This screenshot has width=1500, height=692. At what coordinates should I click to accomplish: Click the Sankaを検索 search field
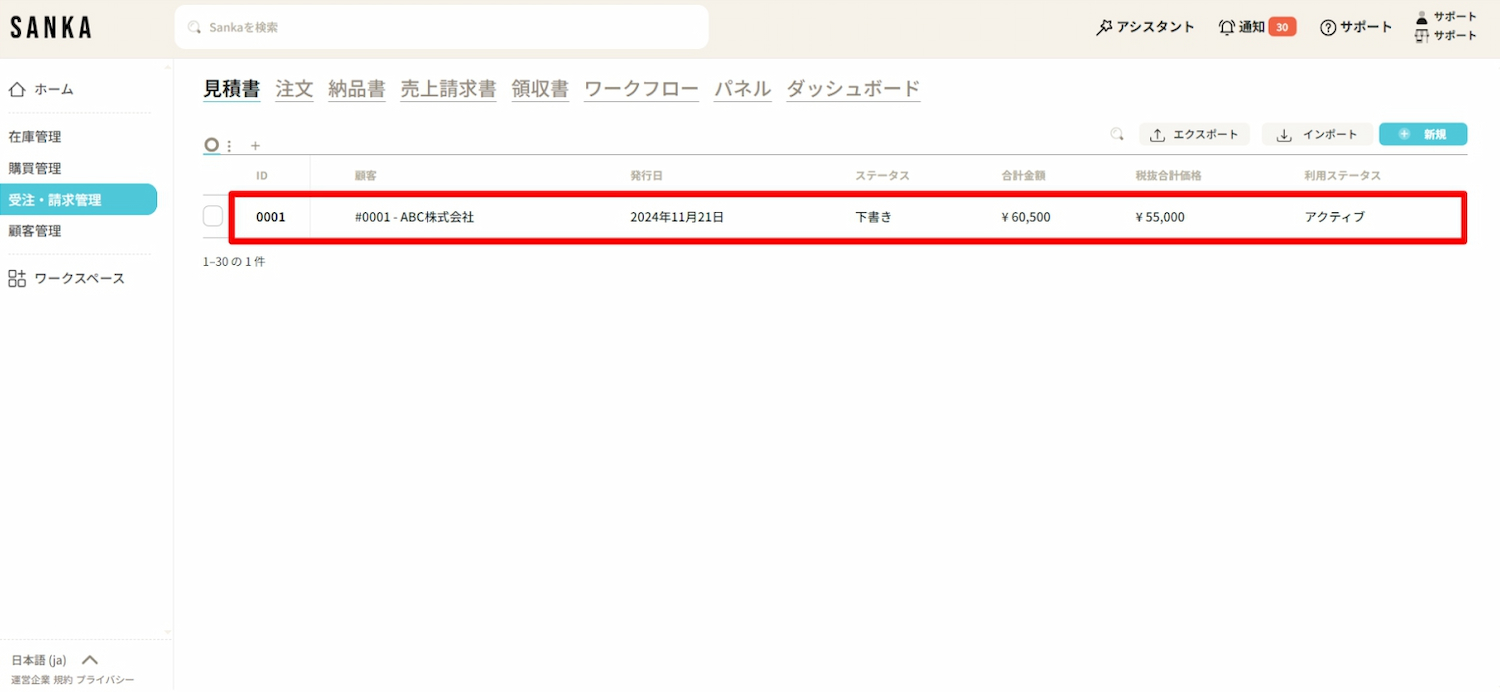[x=441, y=27]
